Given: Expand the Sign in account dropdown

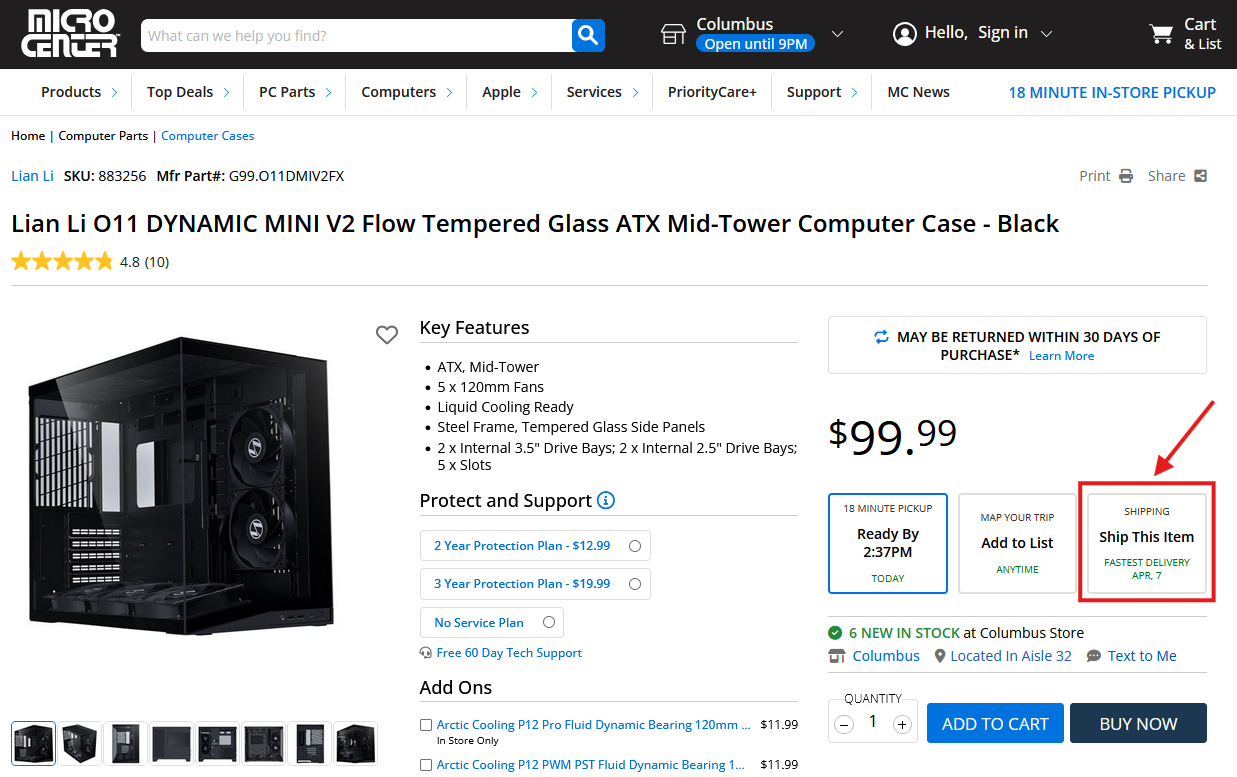Looking at the screenshot, I should [x=1046, y=34].
